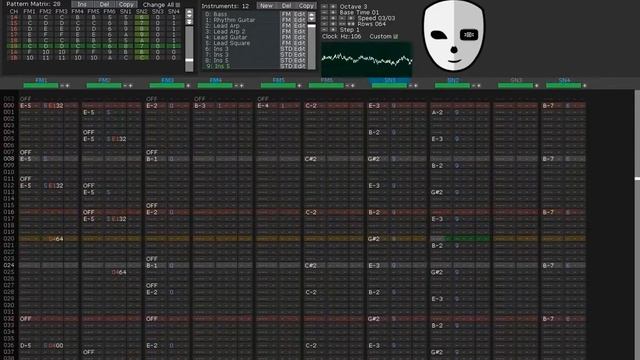Expand SN3 effect columns with plus
The width and height of the screenshot is (640, 360).
tap(536, 86)
